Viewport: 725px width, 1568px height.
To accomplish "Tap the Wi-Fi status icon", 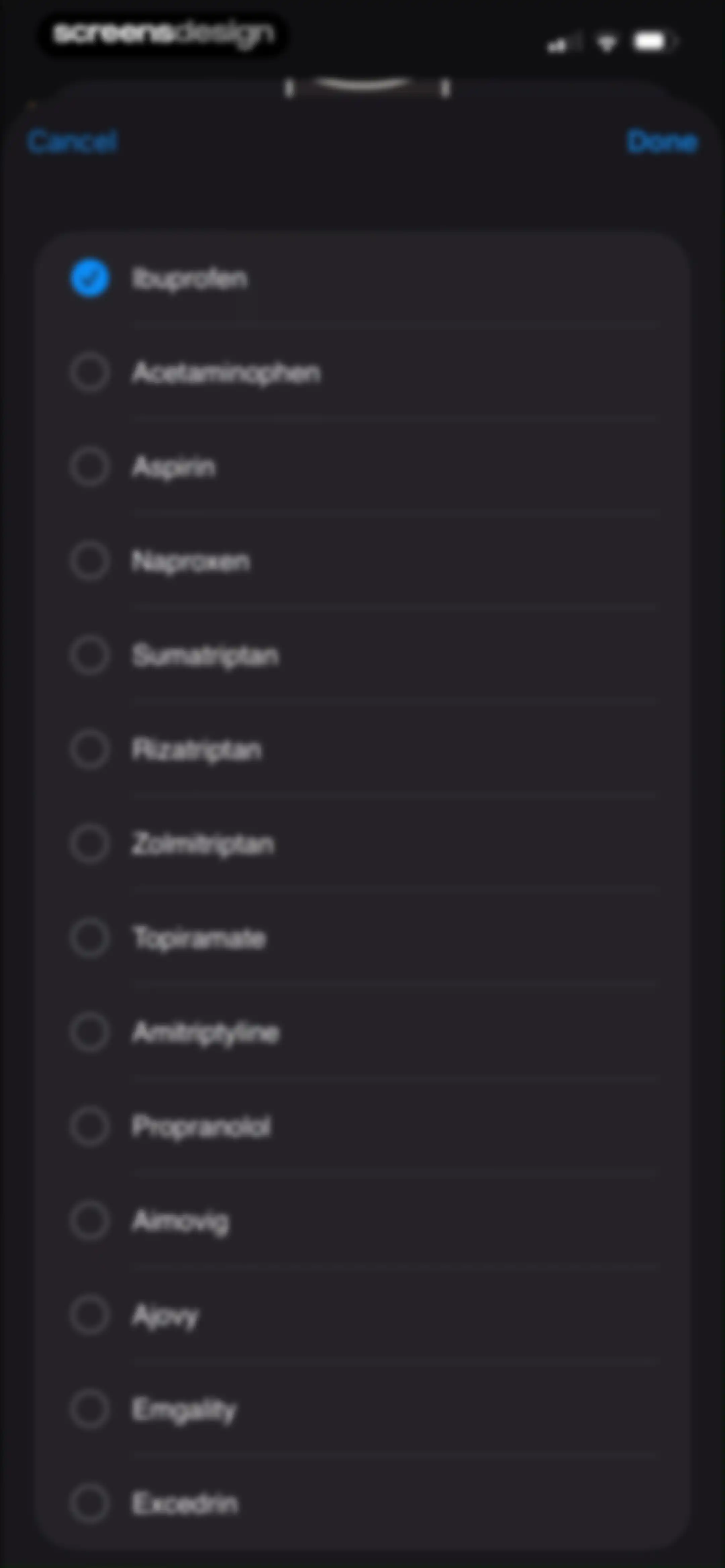I will click(x=607, y=43).
